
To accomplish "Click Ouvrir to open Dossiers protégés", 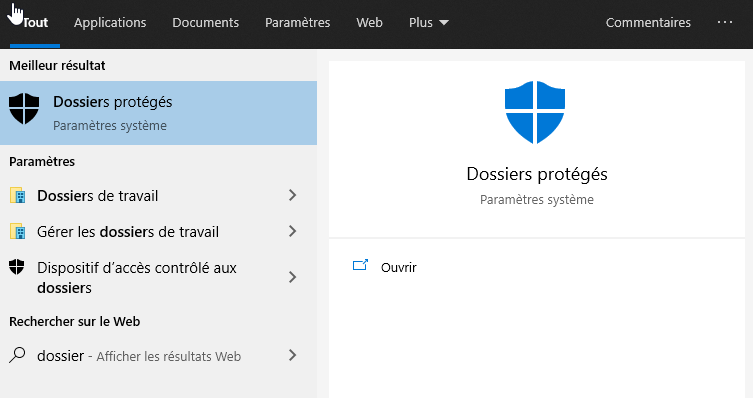I will pyautogui.click(x=399, y=267).
